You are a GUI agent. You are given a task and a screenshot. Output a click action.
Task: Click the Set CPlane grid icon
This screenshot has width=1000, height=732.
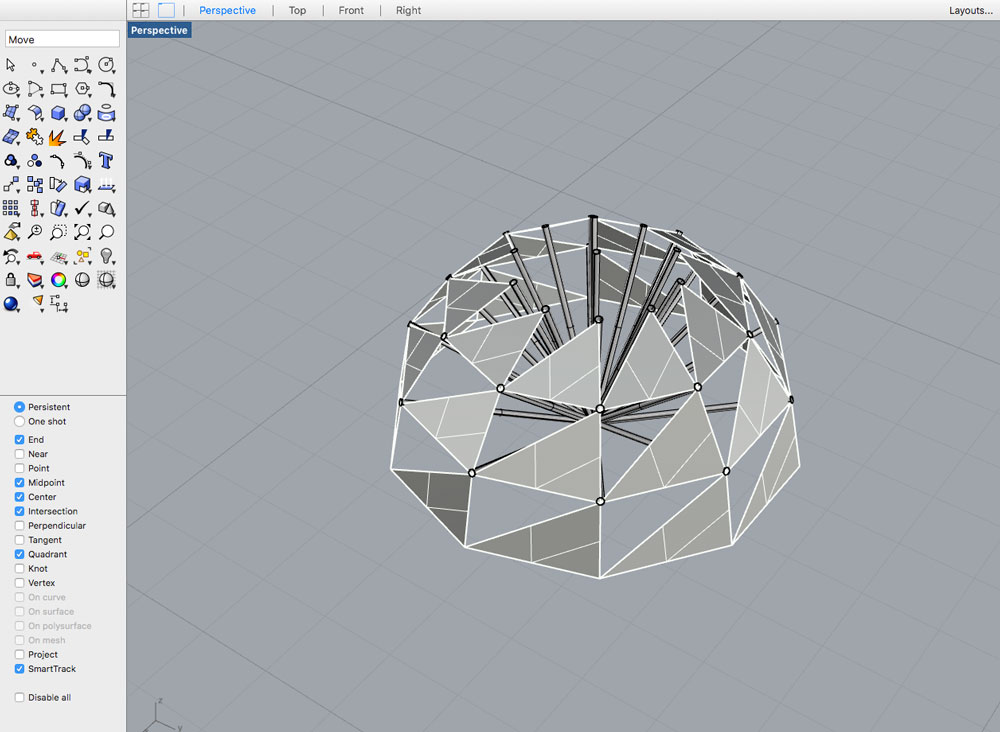tap(59, 256)
